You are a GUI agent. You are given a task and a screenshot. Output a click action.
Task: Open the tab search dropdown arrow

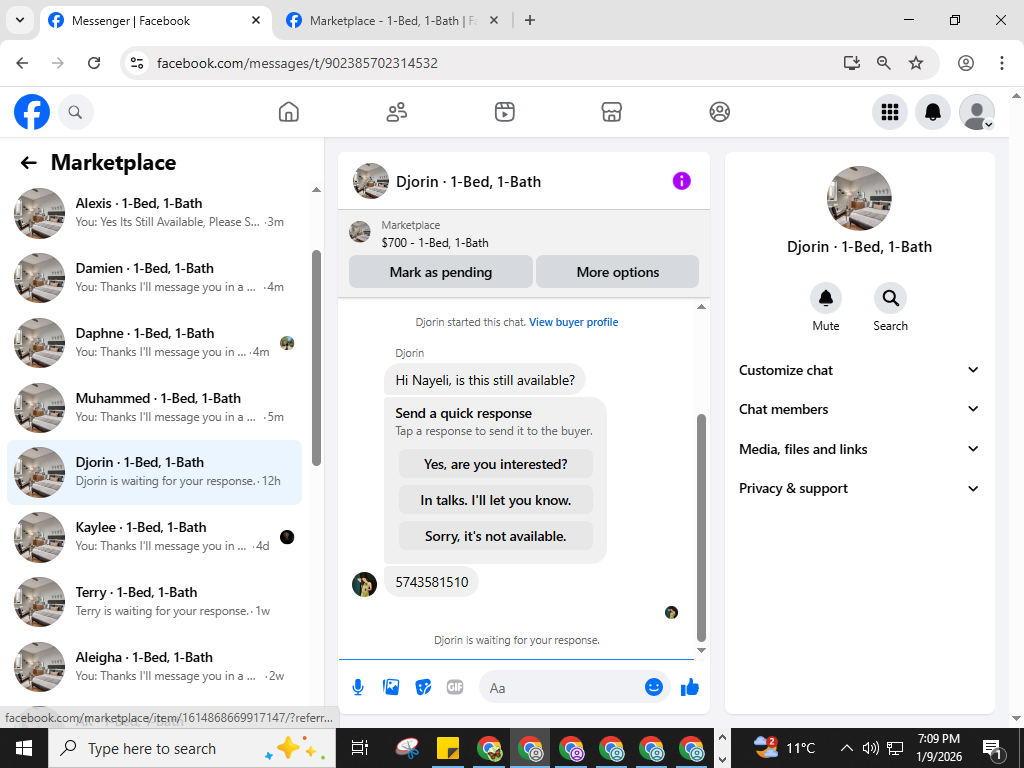coord(20,20)
